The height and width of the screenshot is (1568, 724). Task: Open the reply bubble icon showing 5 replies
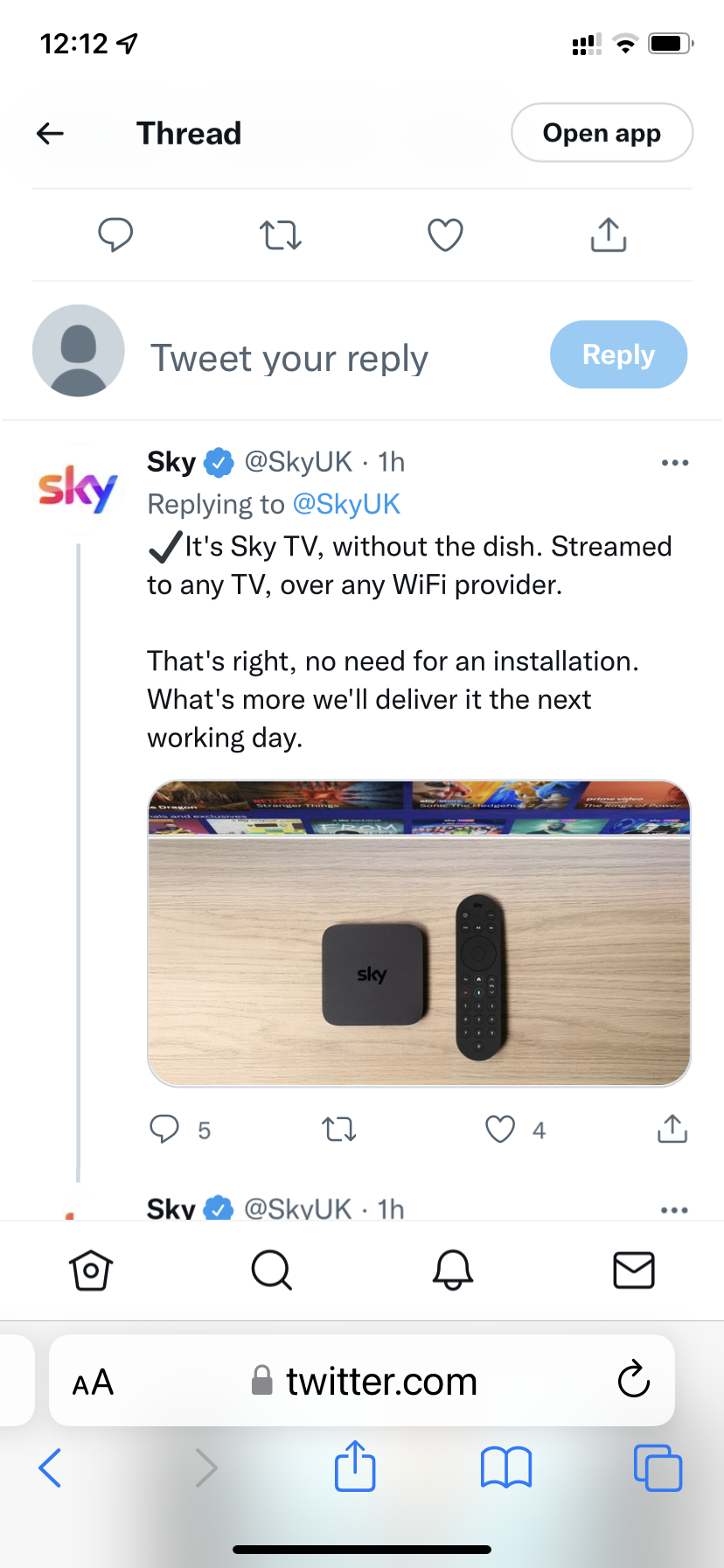click(x=164, y=1129)
